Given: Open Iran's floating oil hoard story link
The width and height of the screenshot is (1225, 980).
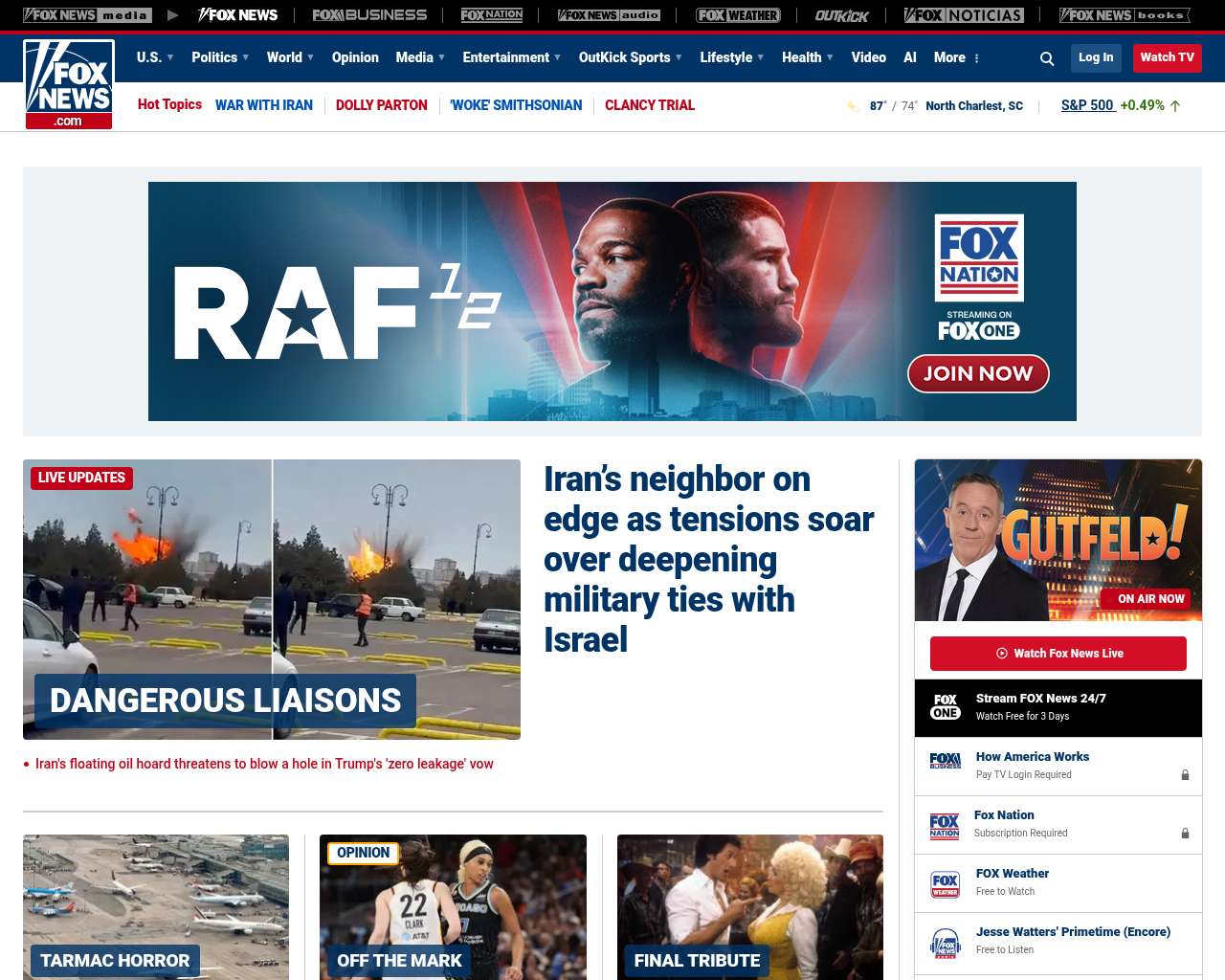Looking at the screenshot, I should 264,764.
